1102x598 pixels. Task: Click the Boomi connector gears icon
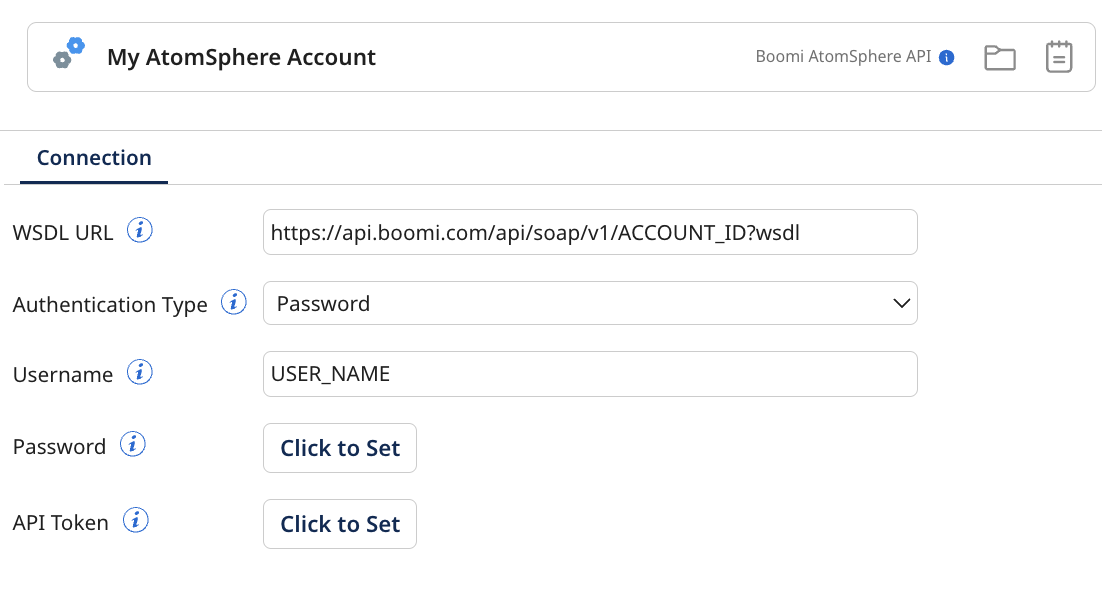(67, 55)
